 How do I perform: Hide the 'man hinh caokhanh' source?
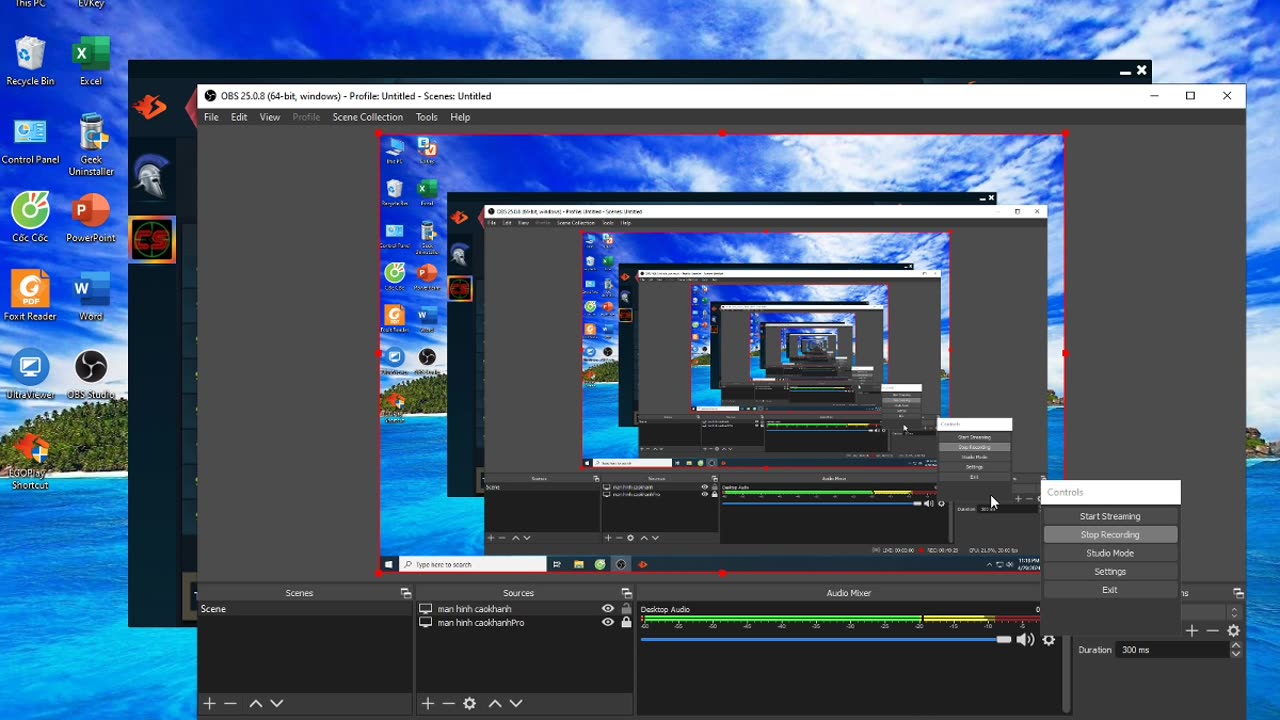[x=607, y=609]
